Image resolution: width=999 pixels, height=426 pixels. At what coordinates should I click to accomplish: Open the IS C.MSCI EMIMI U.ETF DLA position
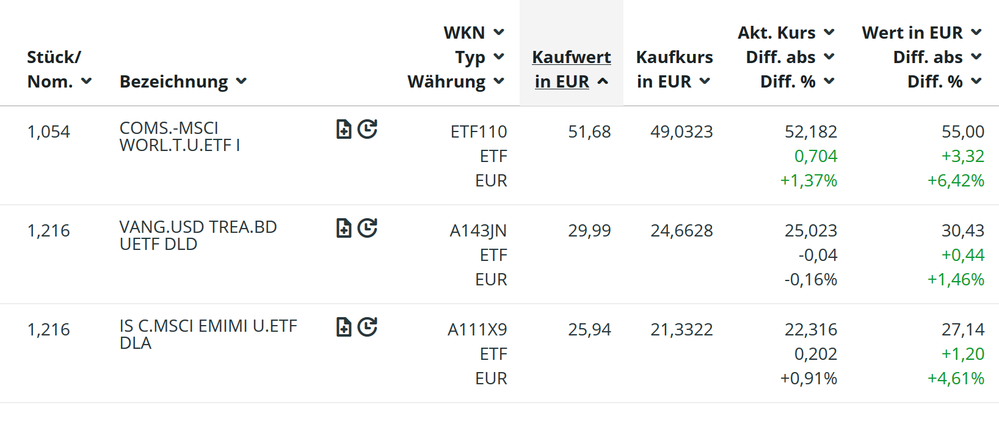[x=207, y=334]
